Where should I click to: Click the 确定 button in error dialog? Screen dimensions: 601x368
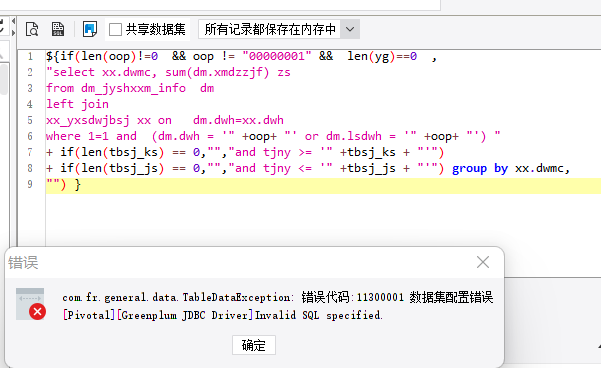pyautogui.click(x=254, y=345)
